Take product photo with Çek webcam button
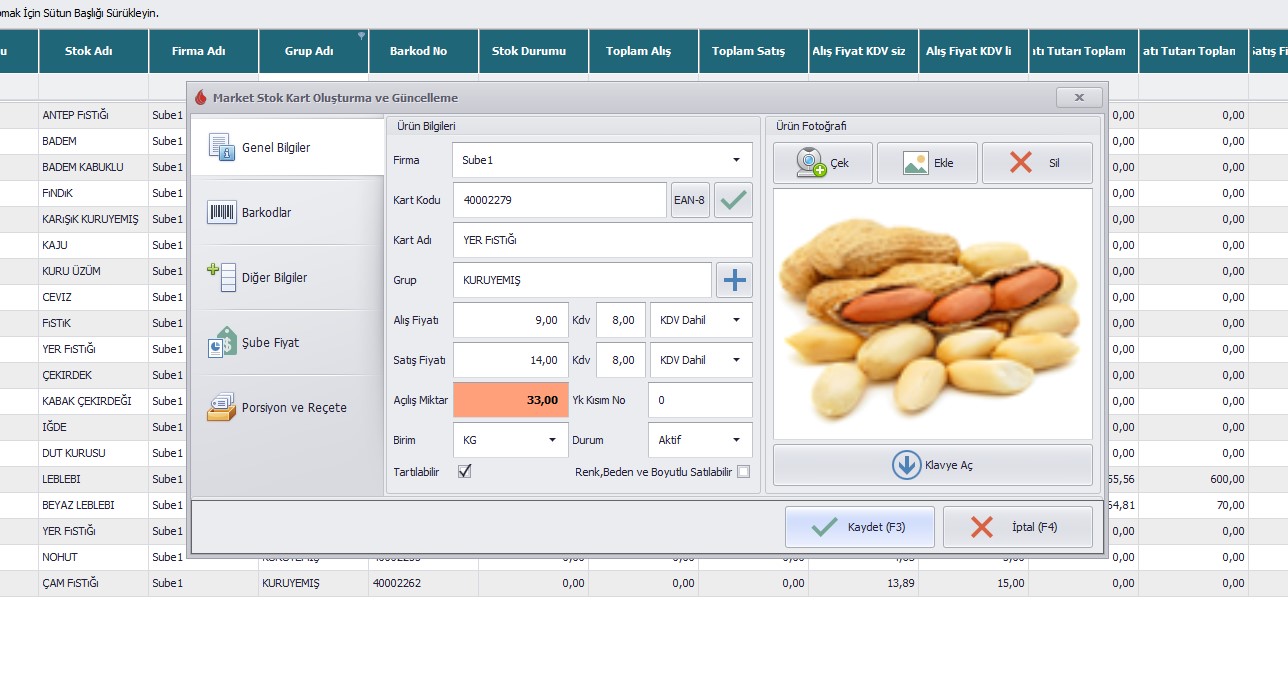 tap(823, 163)
